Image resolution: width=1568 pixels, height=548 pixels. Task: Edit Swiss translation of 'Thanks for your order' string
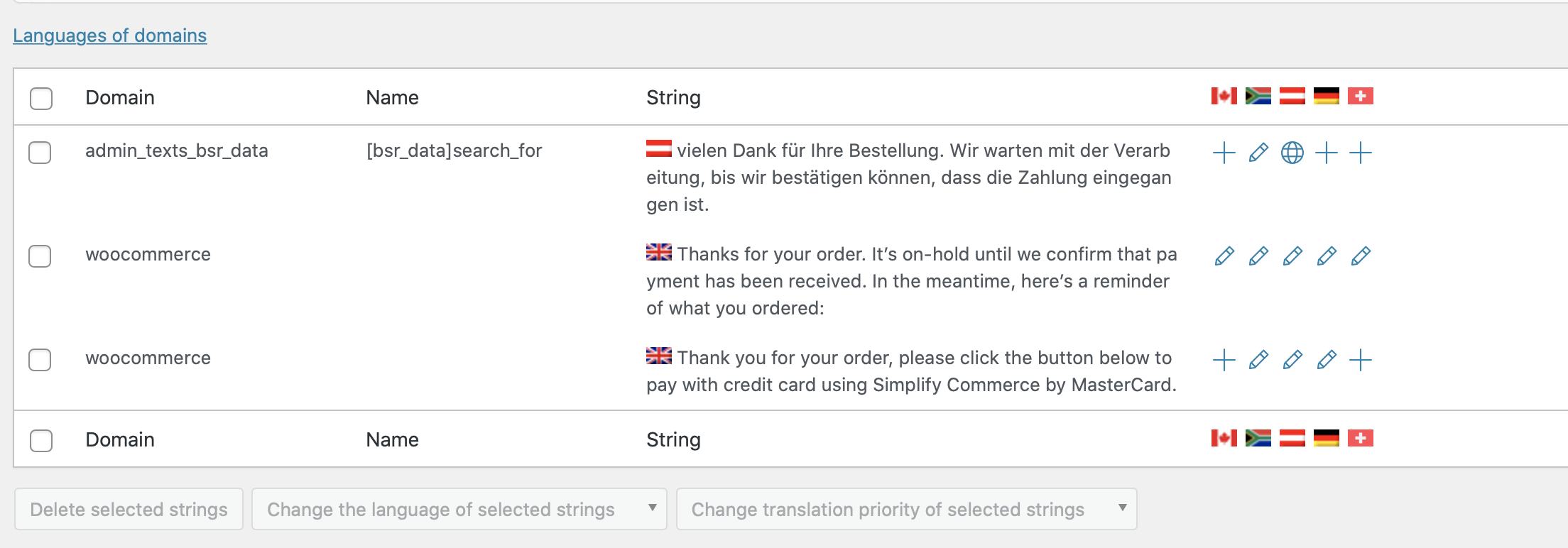(x=1361, y=256)
